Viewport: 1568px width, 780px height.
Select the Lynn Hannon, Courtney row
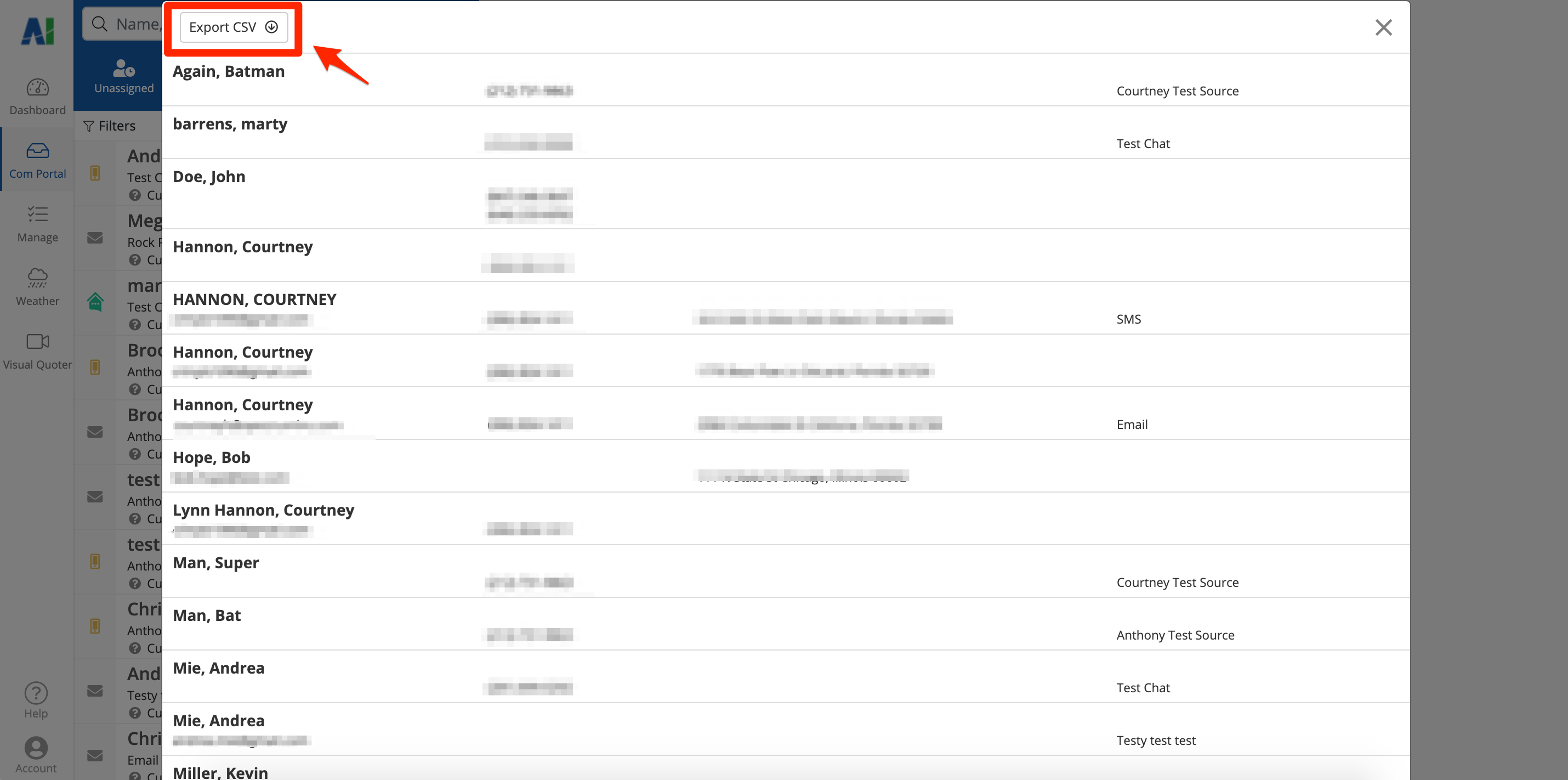pos(263,510)
